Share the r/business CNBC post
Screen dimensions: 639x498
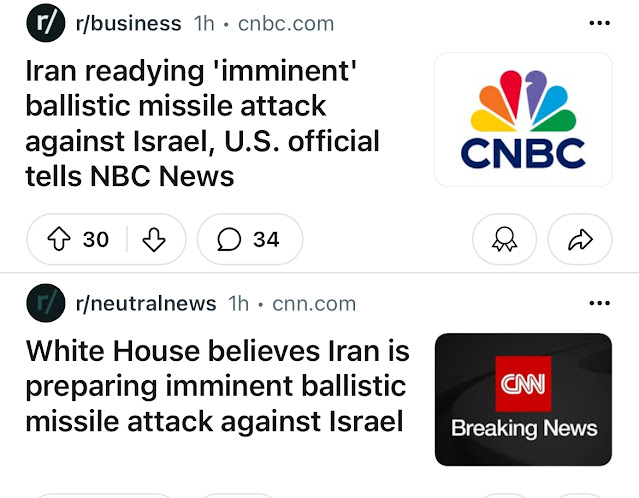pyautogui.click(x=581, y=240)
